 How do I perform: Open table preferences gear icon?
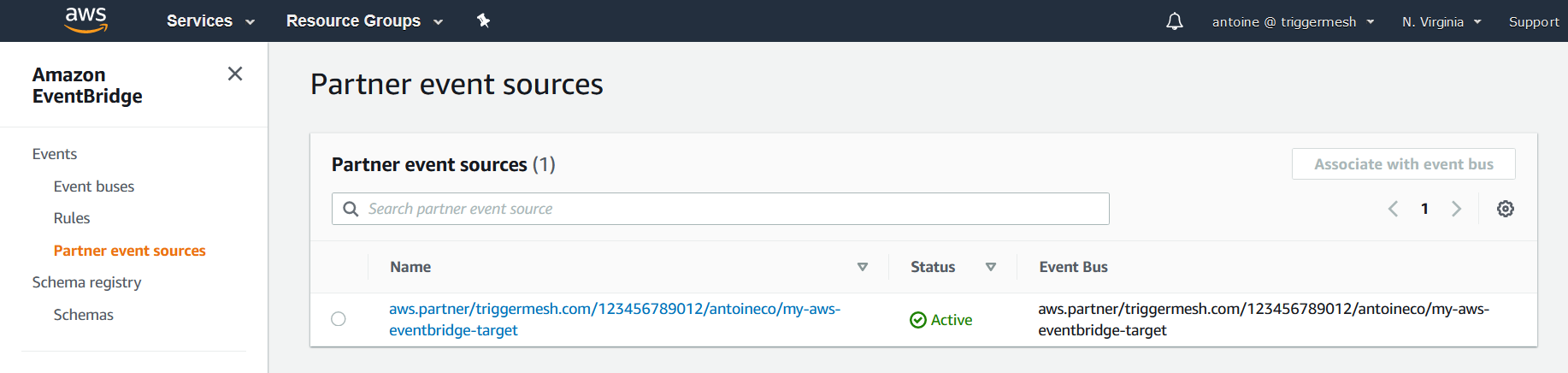(1506, 209)
